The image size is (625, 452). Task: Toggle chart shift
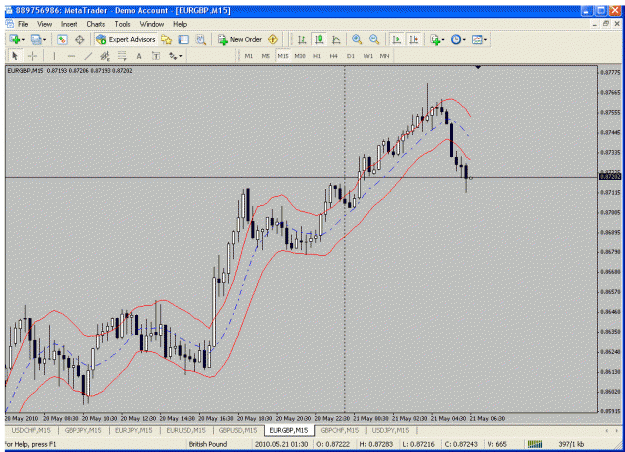click(x=414, y=39)
